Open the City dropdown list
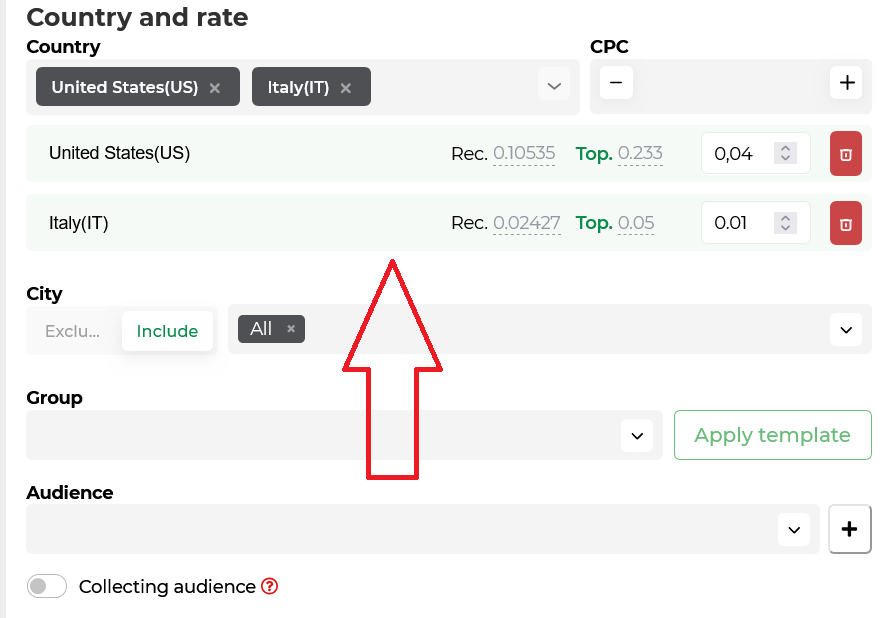Image resolution: width=891 pixels, height=618 pixels. pyautogui.click(x=846, y=330)
